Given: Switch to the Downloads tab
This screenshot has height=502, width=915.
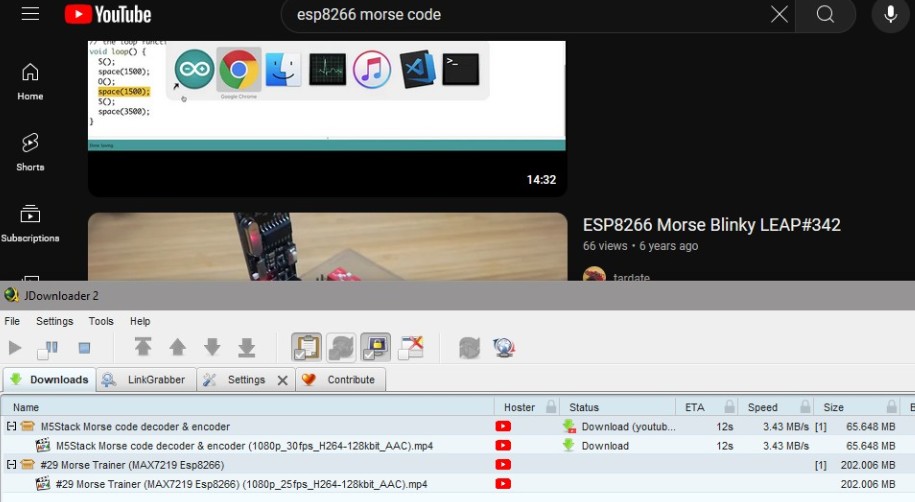Looking at the screenshot, I should coord(50,379).
